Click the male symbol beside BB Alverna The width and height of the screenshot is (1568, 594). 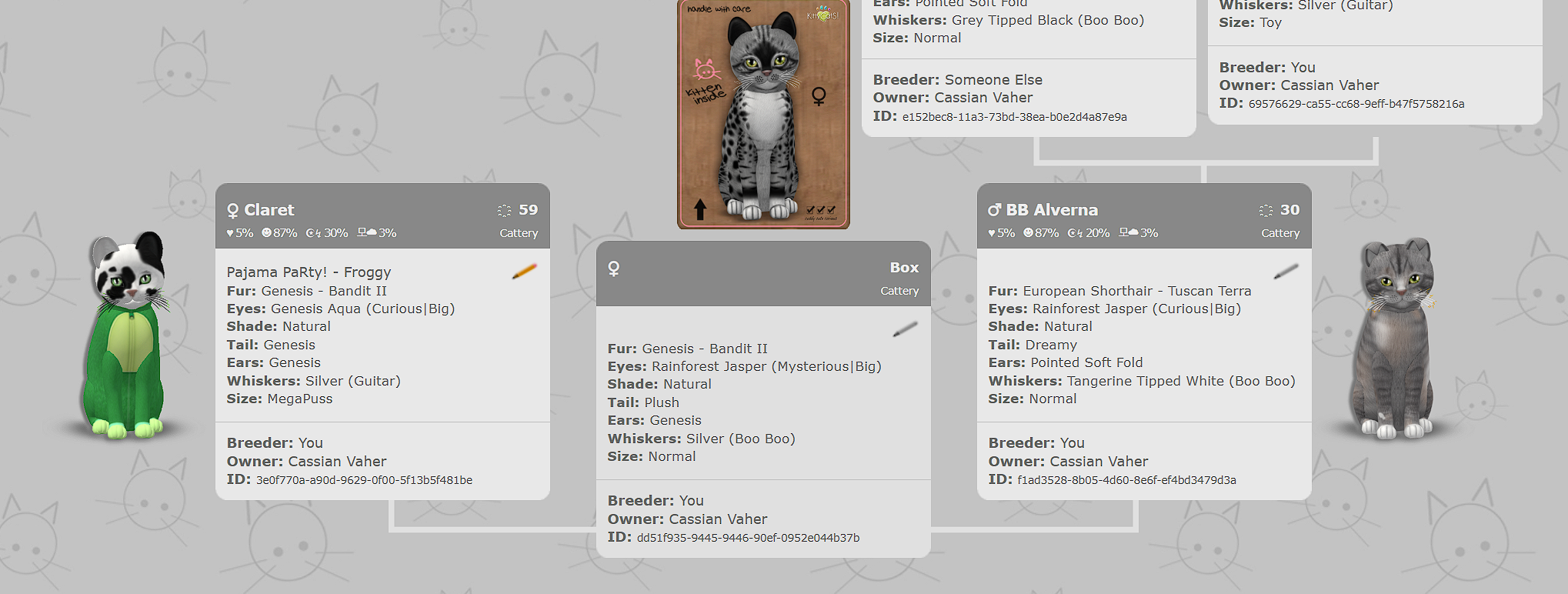[994, 210]
